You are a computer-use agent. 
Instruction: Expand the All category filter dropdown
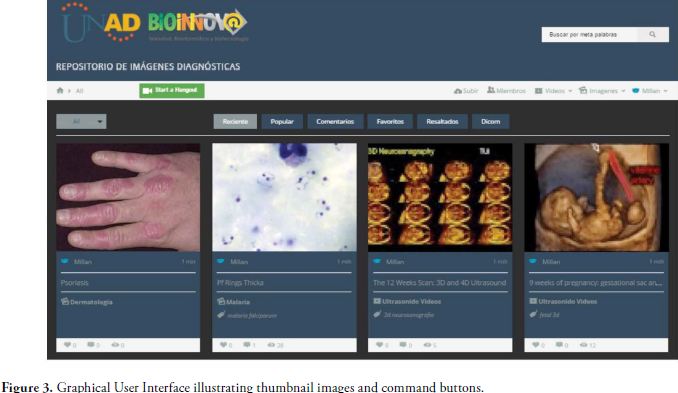(x=81, y=121)
